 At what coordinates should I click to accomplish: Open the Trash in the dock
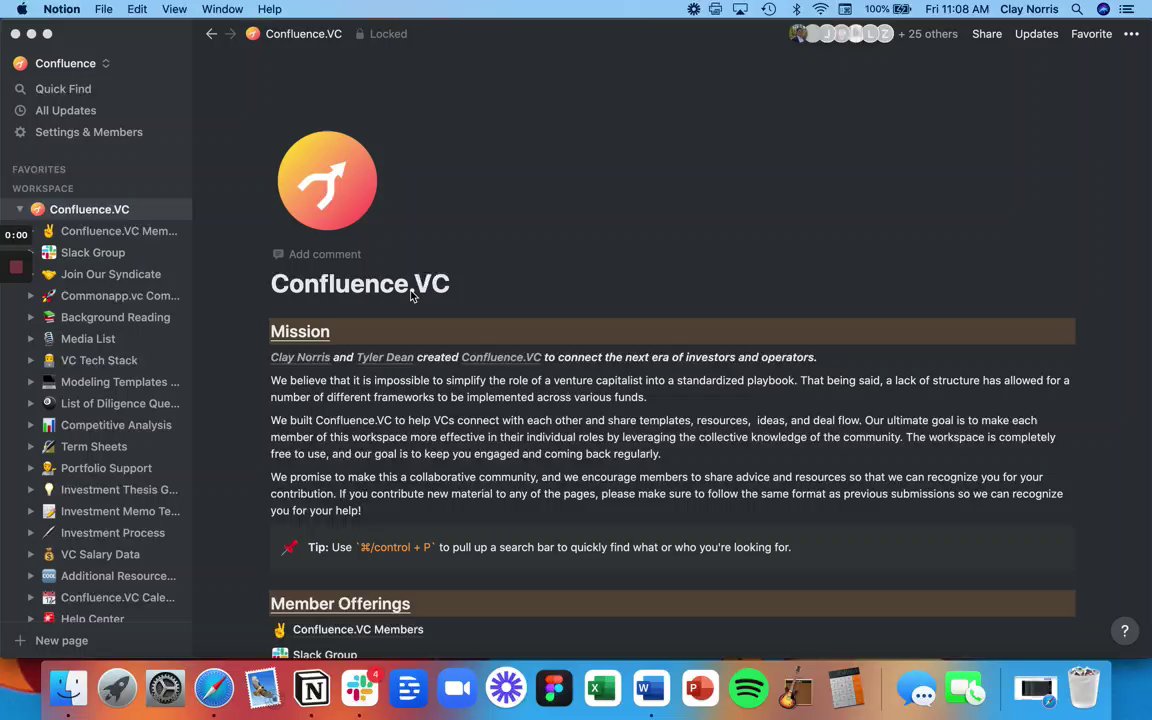[1084, 688]
